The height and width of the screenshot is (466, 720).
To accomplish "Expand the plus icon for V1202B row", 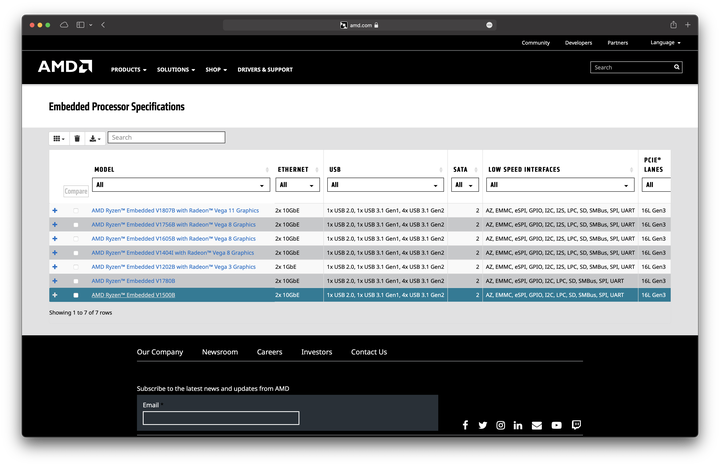I will click(55, 267).
